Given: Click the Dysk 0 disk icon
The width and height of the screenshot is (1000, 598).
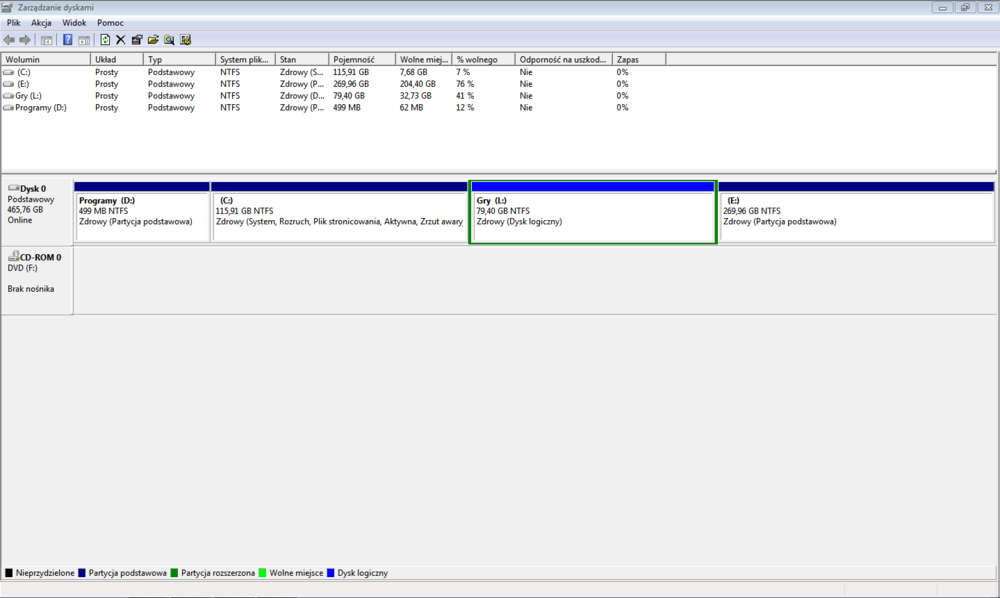Looking at the screenshot, I should click(13, 188).
